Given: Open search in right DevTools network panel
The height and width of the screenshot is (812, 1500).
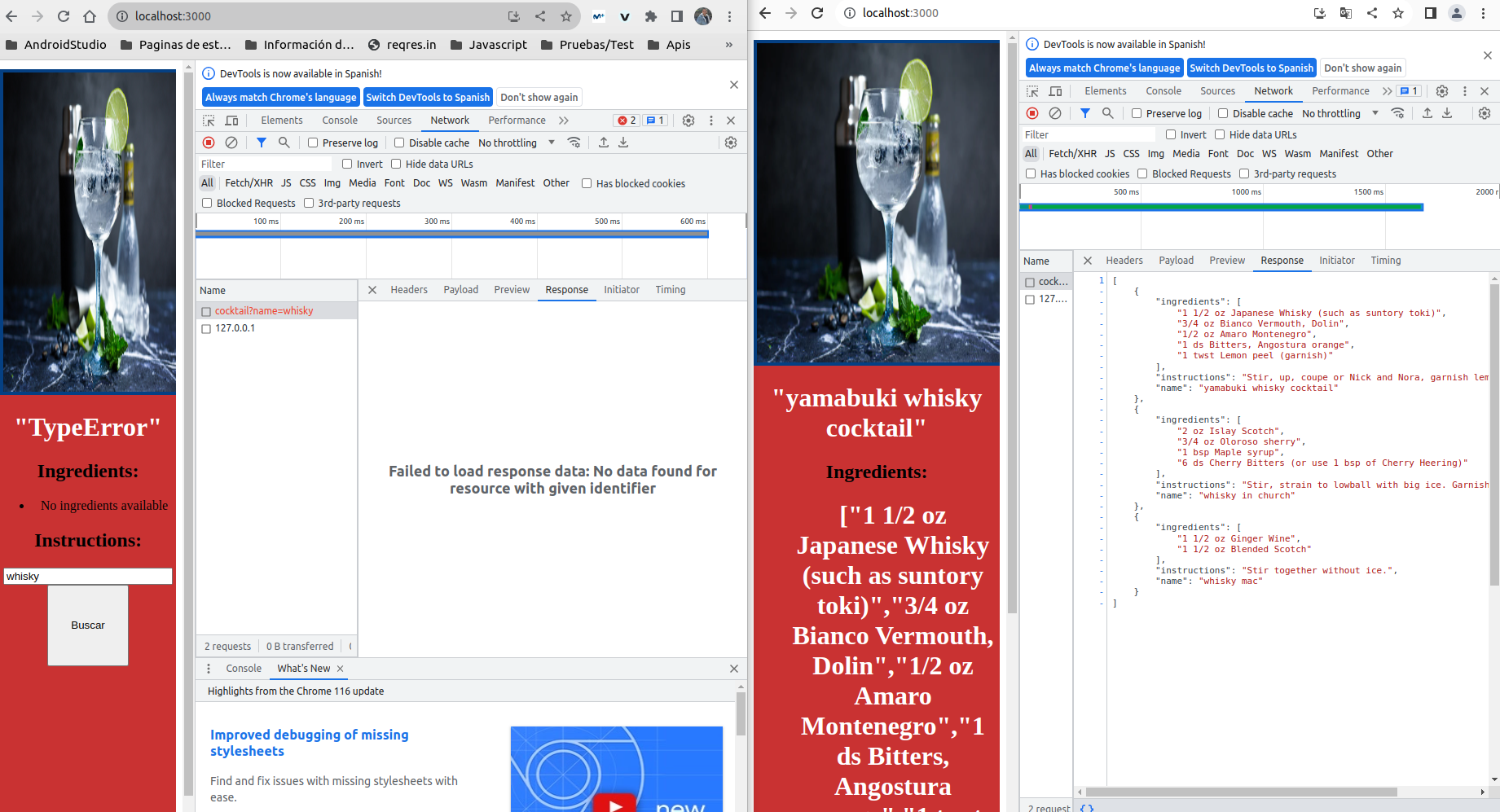Looking at the screenshot, I should tap(1108, 113).
